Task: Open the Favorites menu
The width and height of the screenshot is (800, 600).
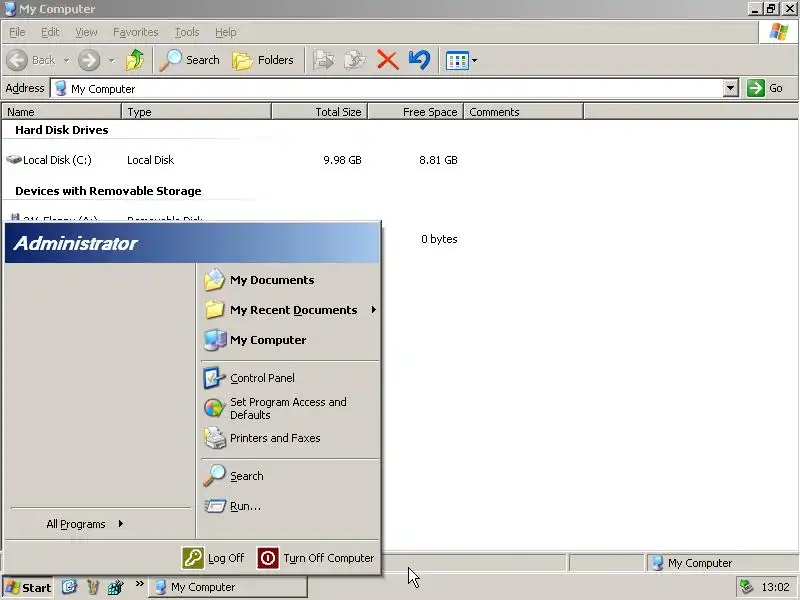Action: point(136,32)
